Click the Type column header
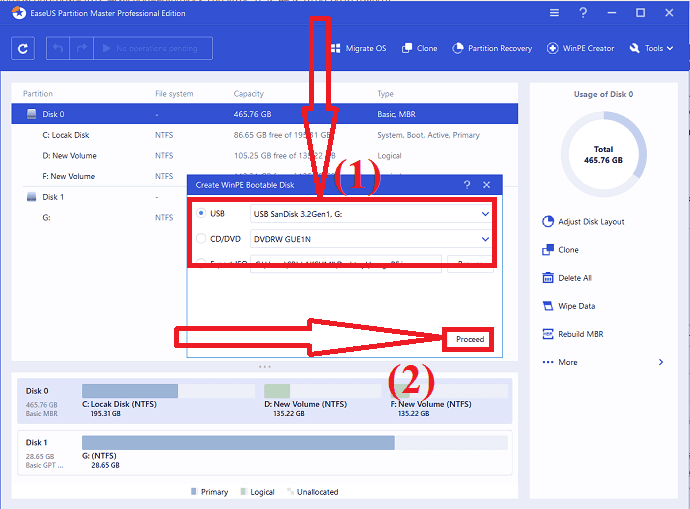Screen dimensions: 690x509 pyautogui.click(x=385, y=94)
